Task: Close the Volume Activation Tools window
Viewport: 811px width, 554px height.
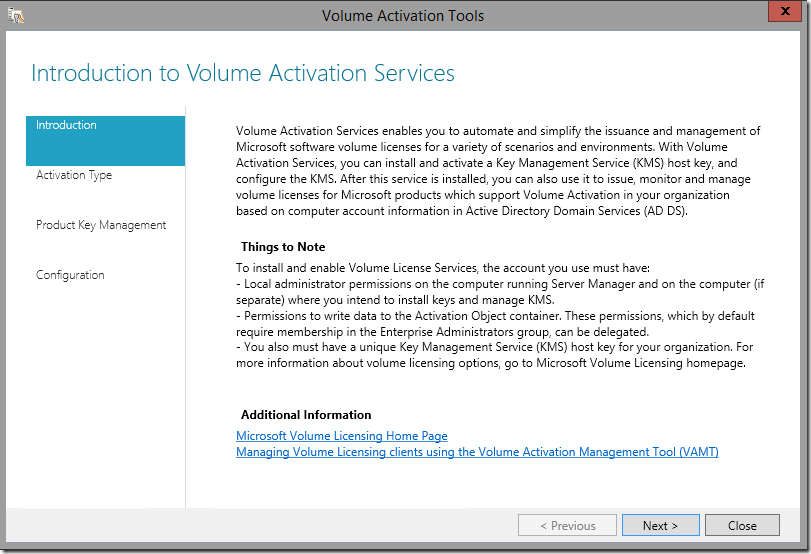Action: [x=785, y=11]
